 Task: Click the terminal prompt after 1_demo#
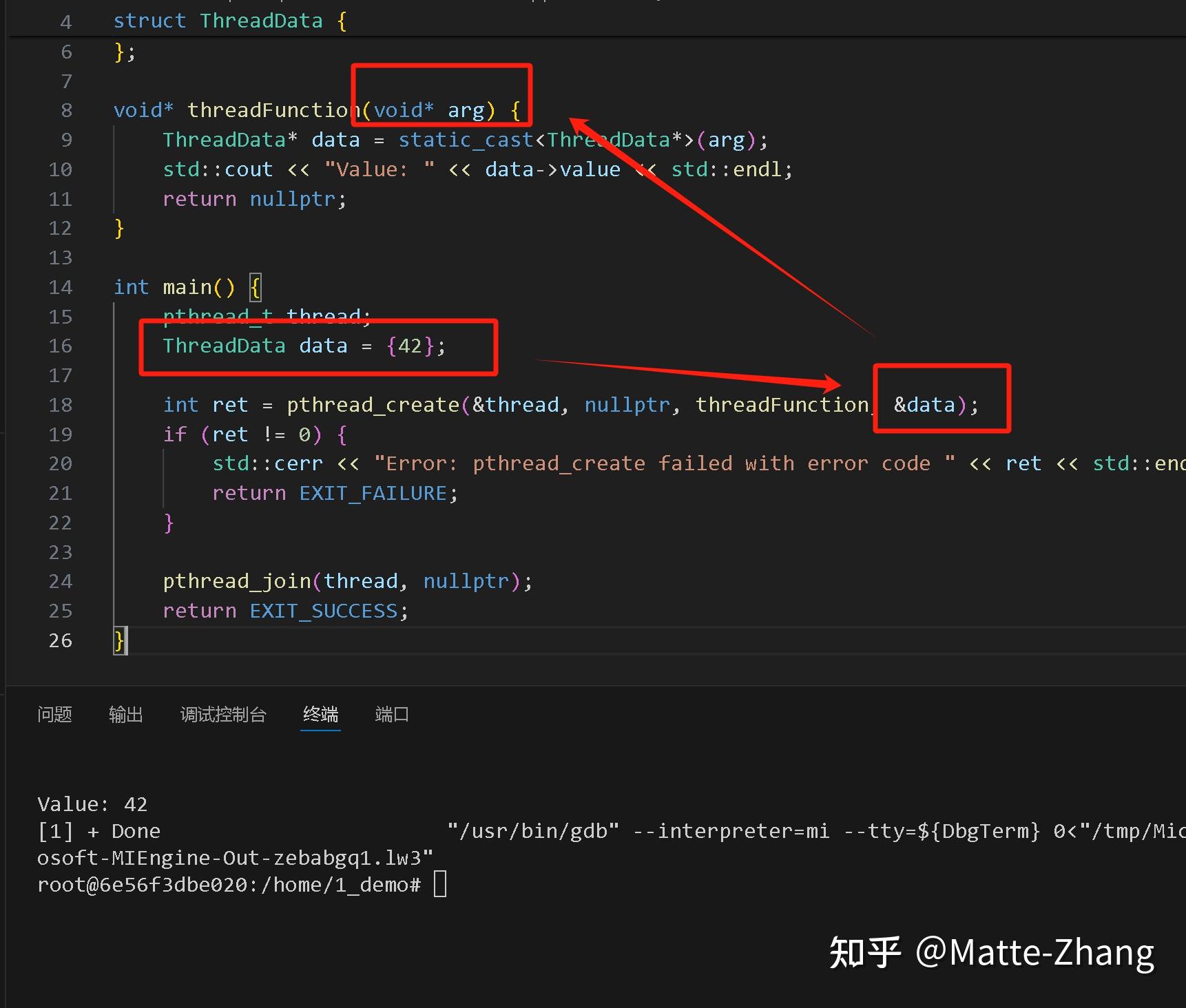click(x=441, y=884)
